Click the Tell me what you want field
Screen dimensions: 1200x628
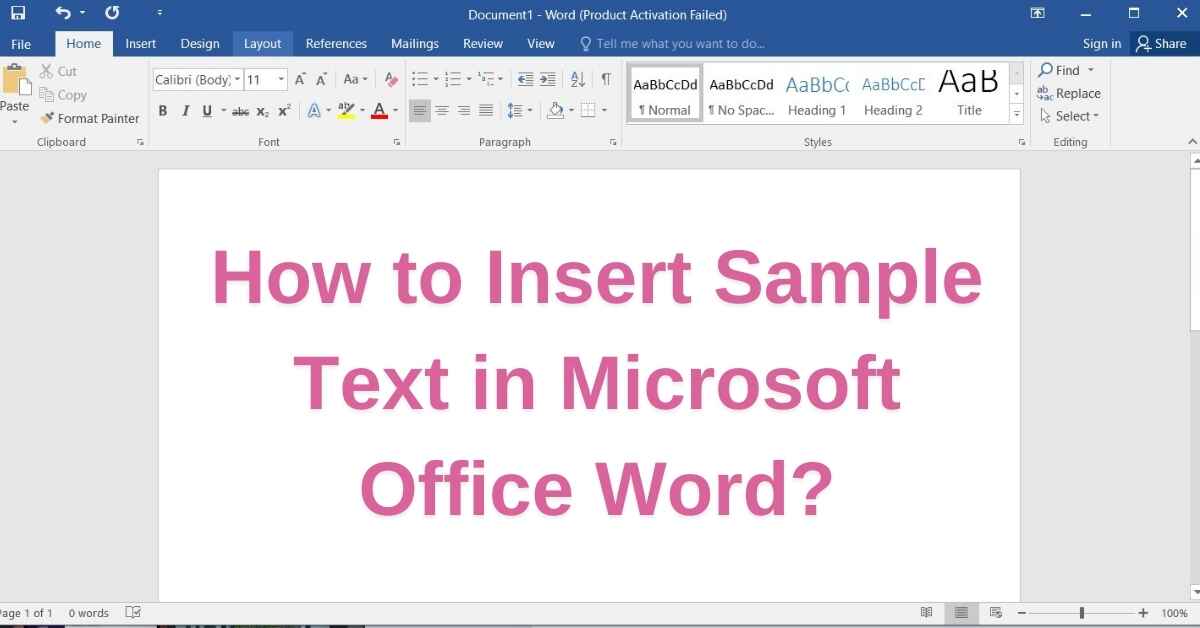680,43
